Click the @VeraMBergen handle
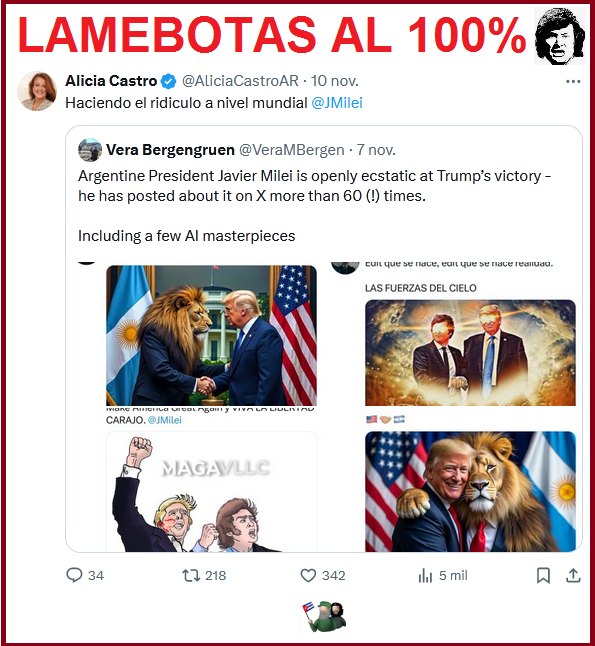 291,150
